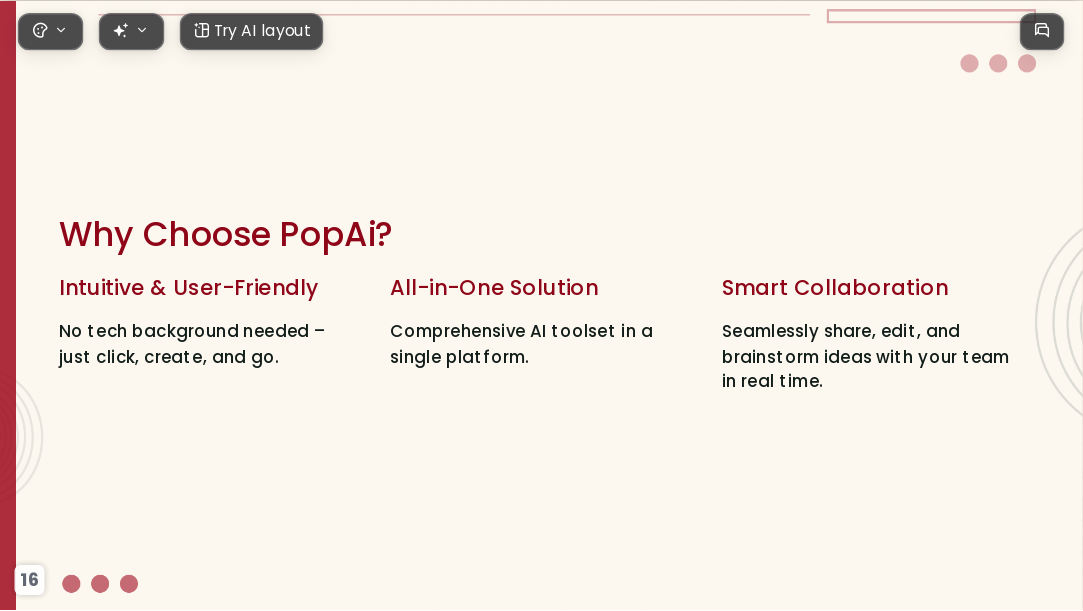Select the middle red dot beside slide number
Viewport: 1083px width, 611px height.
(100, 584)
